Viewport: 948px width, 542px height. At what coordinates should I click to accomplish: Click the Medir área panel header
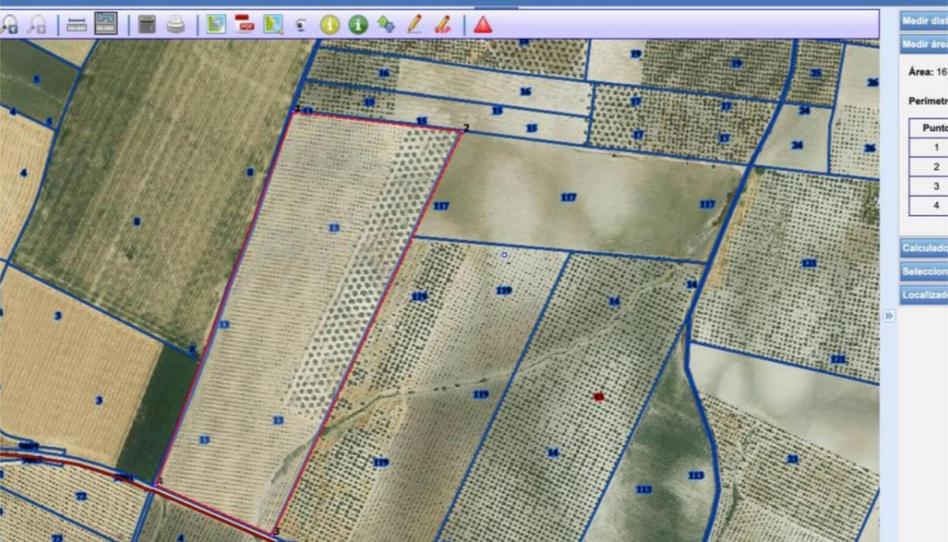(923, 44)
